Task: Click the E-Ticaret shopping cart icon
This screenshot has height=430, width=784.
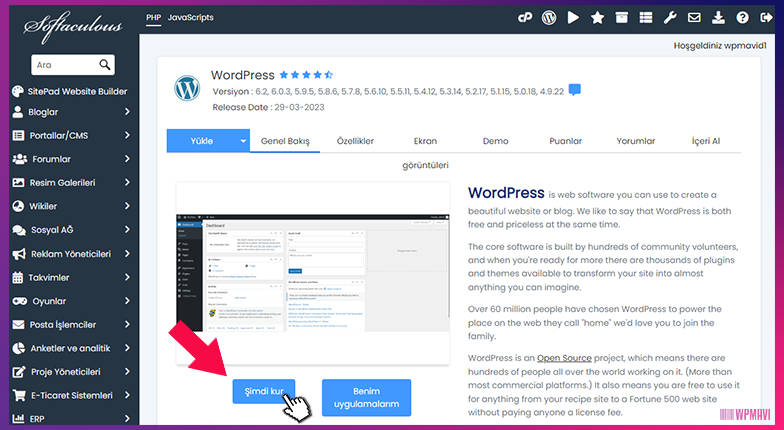Action: 19,396
